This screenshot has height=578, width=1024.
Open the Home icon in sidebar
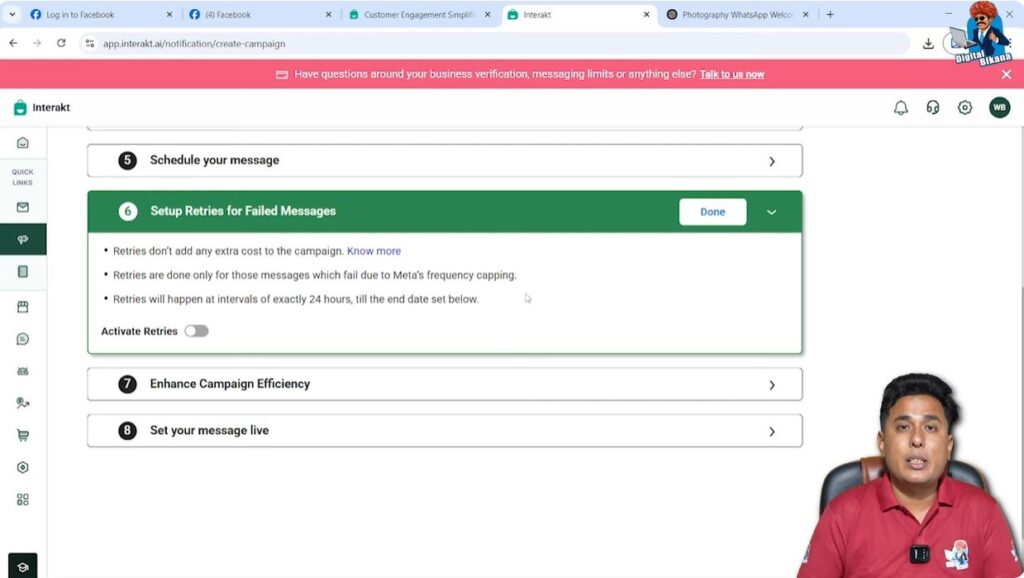(22, 143)
